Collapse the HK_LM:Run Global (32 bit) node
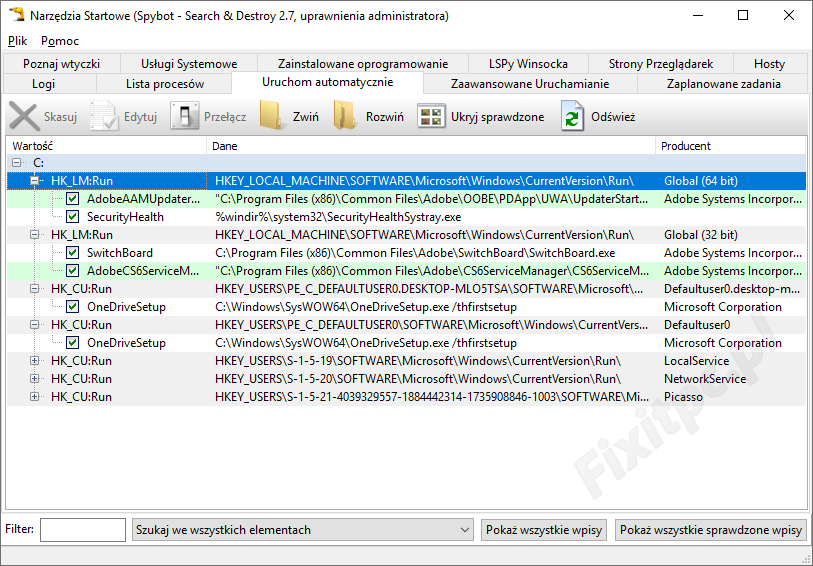Viewport: 813px width, 566px height. (35, 235)
